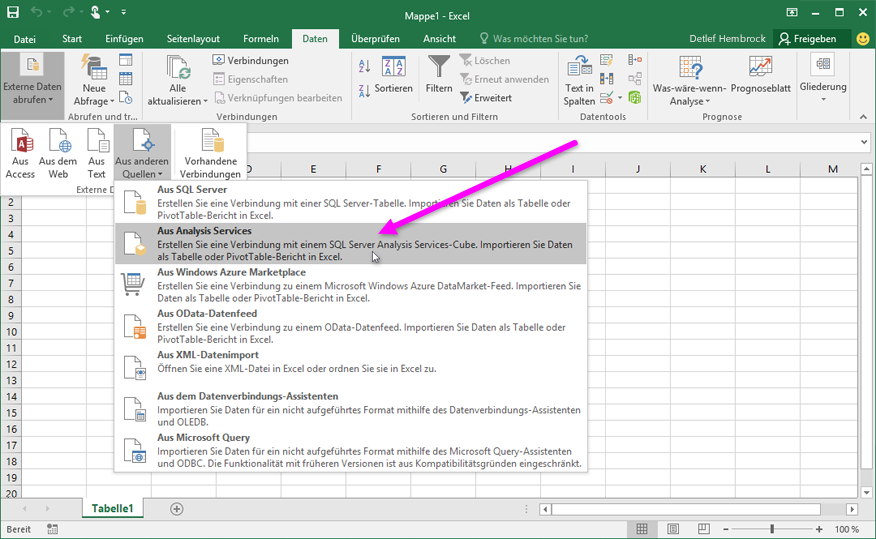
Task: Sort ascending A to Z
Action: [x=364, y=66]
